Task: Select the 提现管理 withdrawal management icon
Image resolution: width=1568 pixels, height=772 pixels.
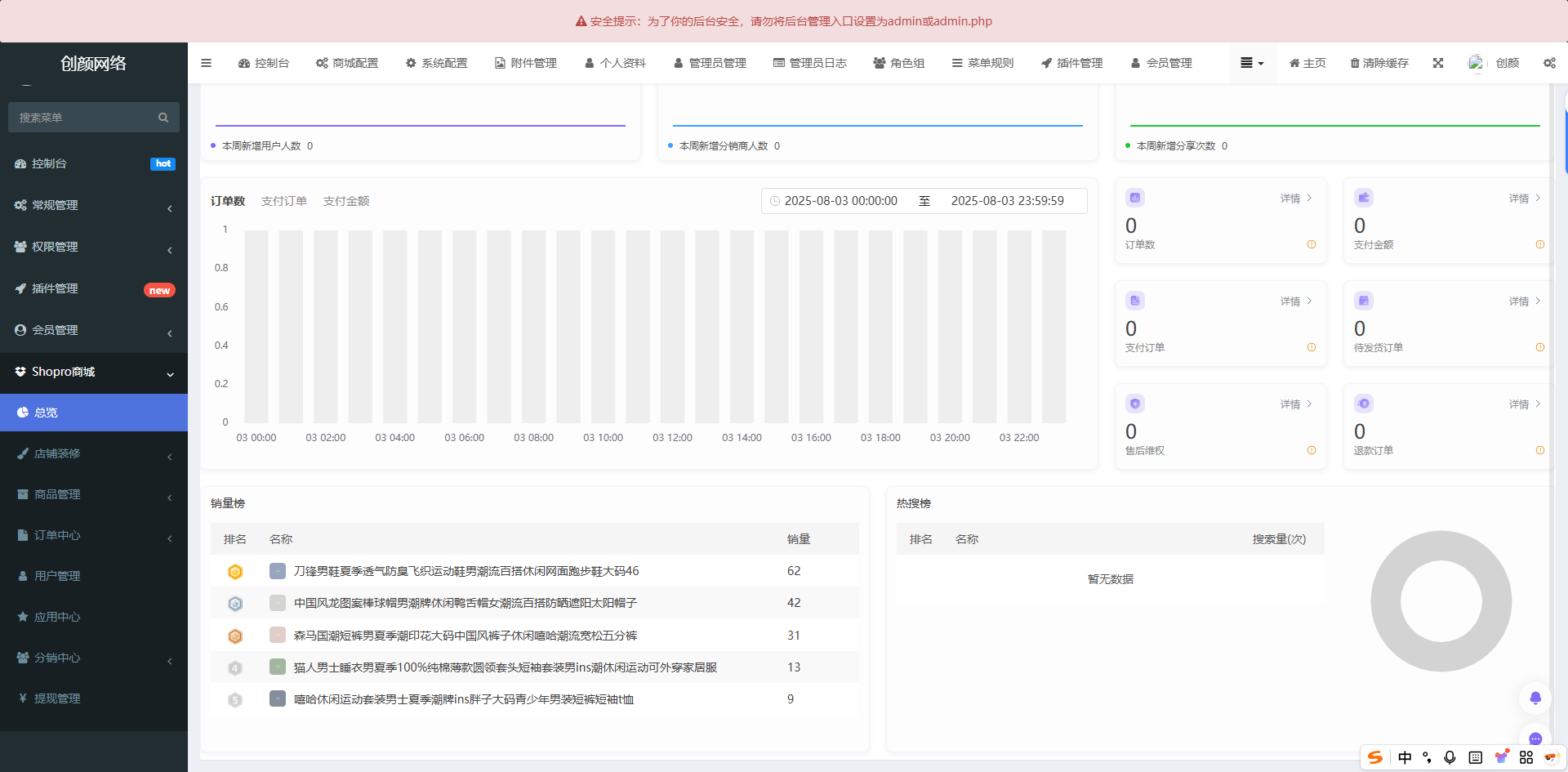Action: [23, 698]
